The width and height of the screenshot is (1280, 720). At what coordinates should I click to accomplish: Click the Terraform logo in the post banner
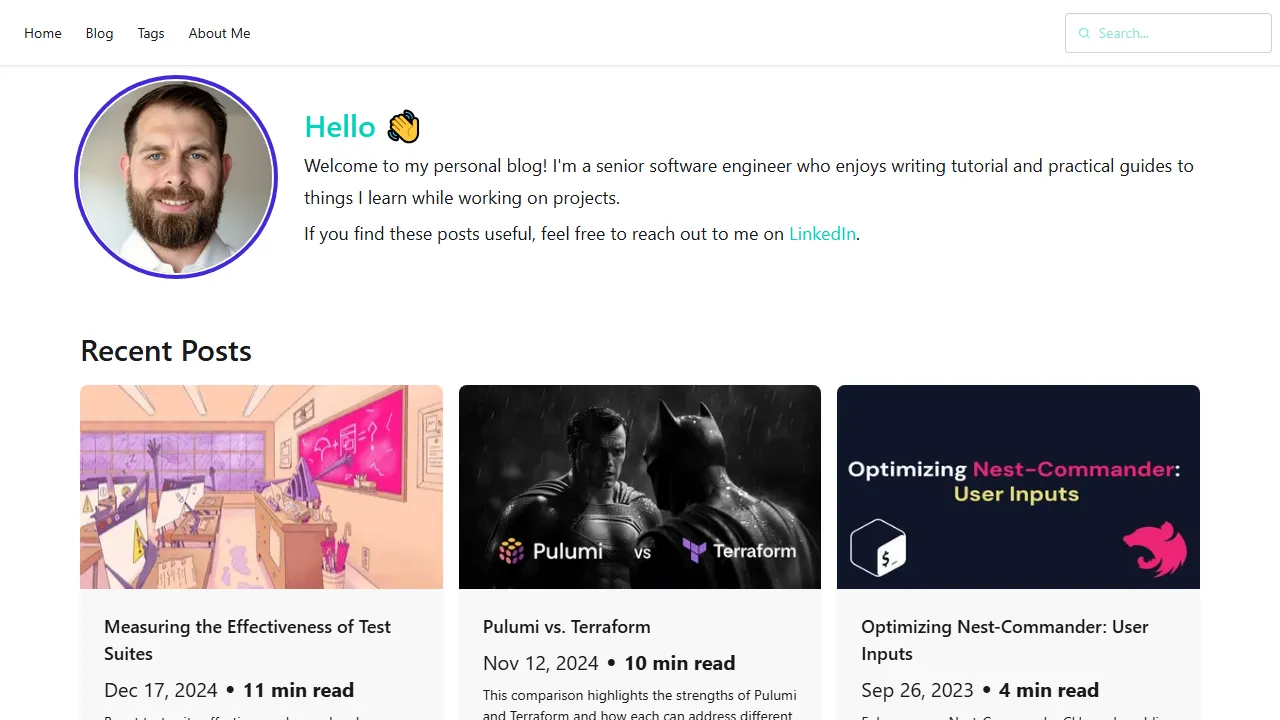pyautogui.click(x=694, y=549)
